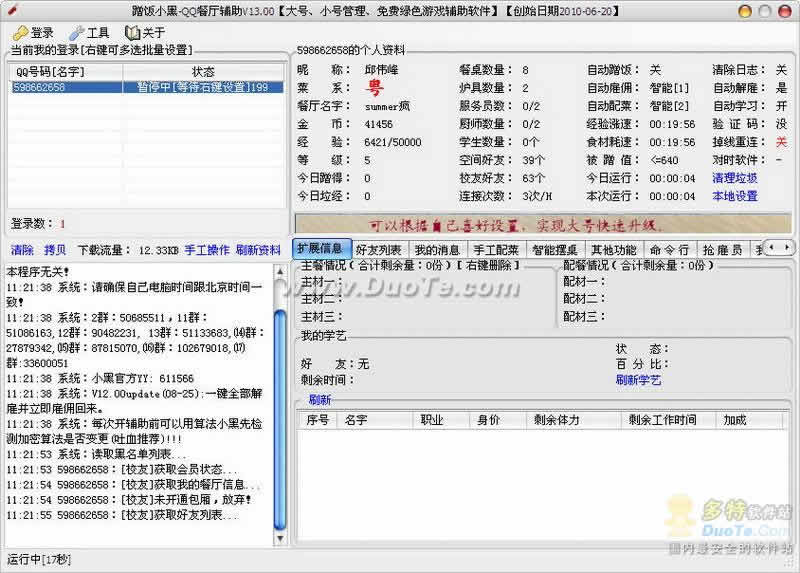Image resolution: width=800 pixels, height=573 pixels.
Task: Click the red 掉线重连 value 关
Action: coord(781,142)
